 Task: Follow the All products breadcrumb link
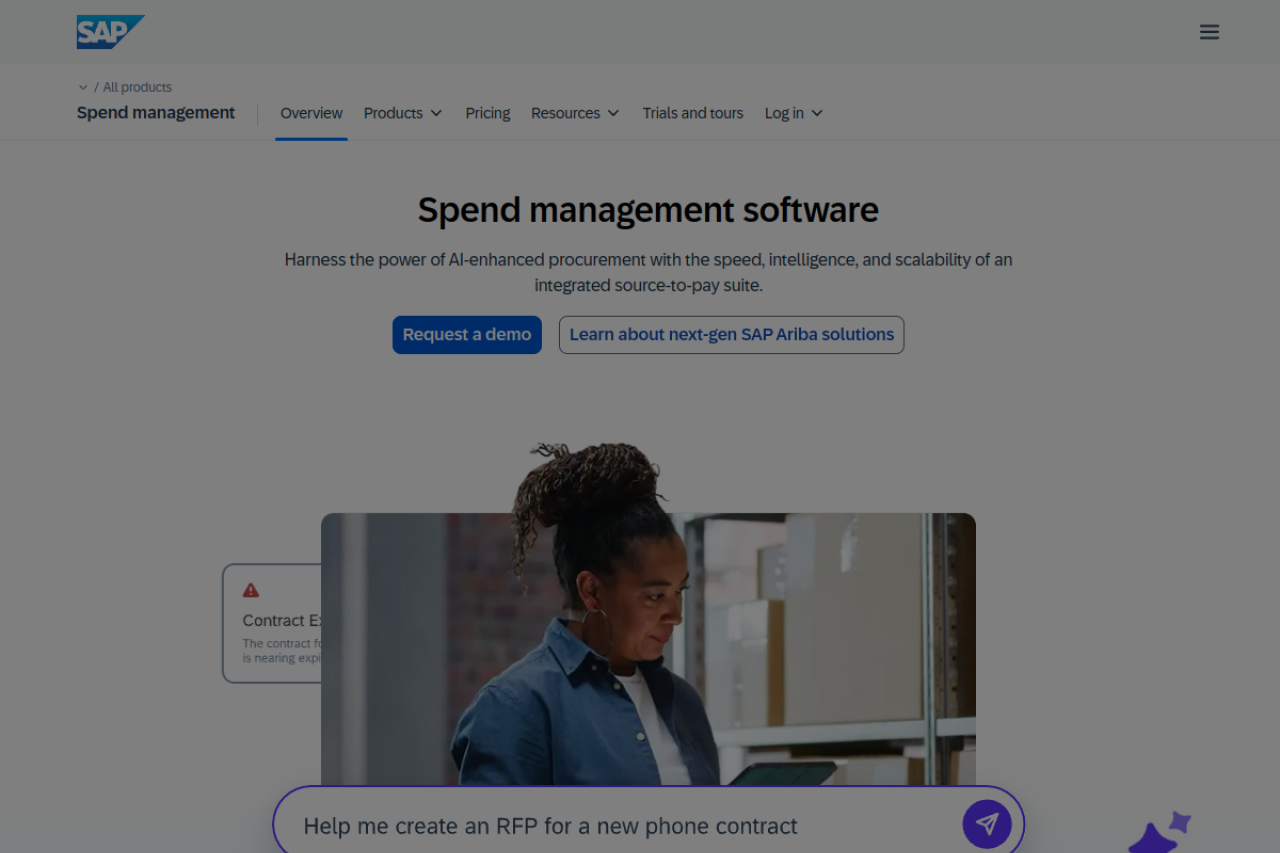[137, 88]
